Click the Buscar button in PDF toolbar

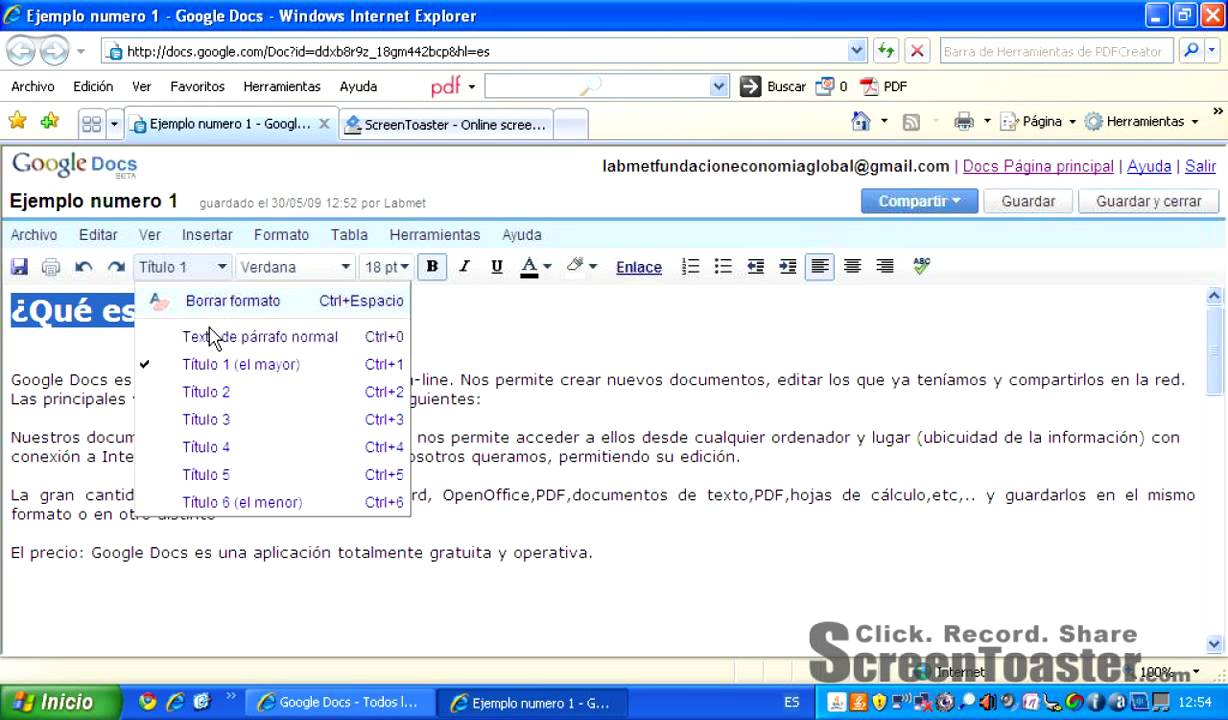point(773,87)
